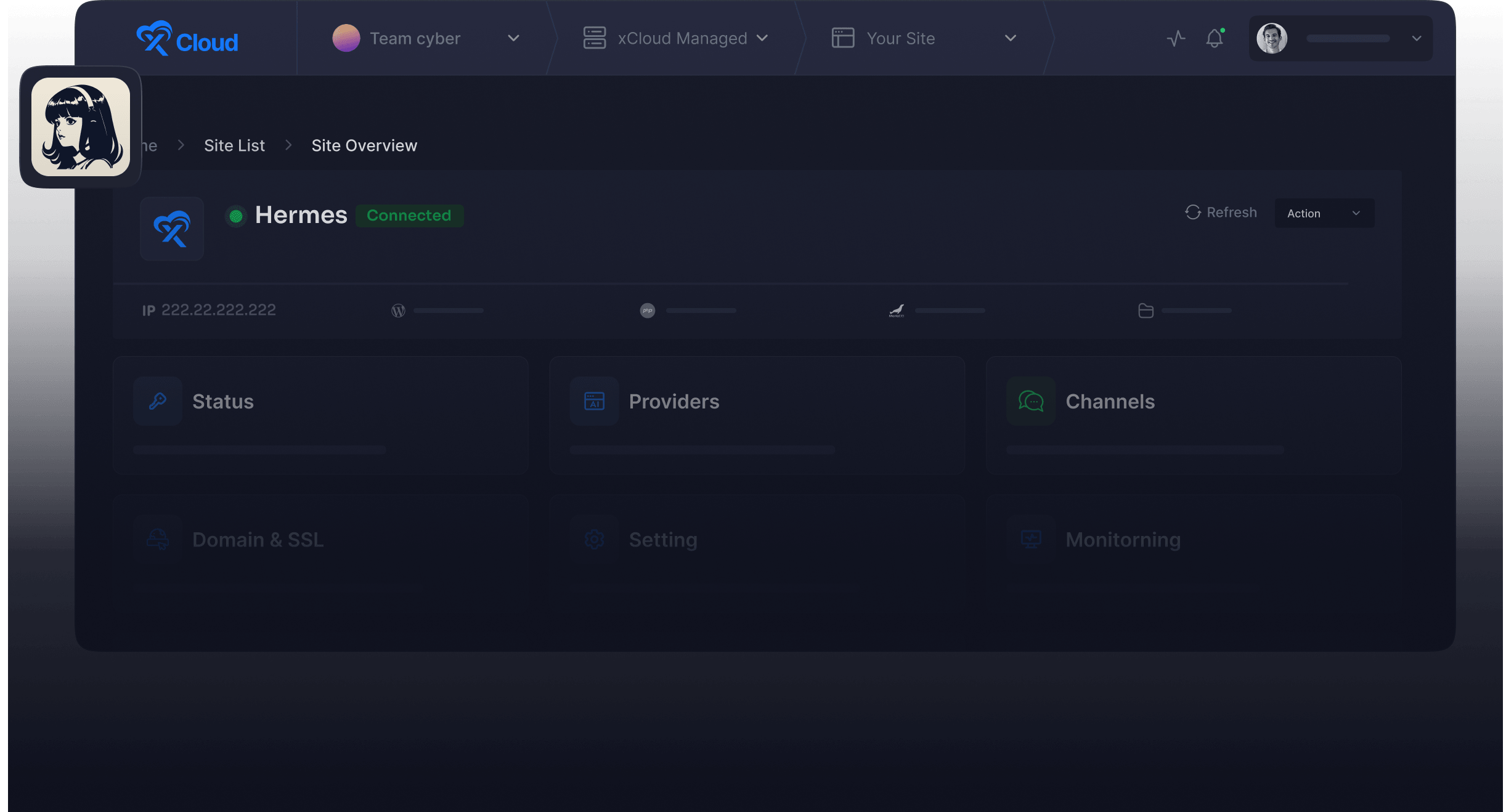
Task: Click the Providers AI icon
Action: point(594,401)
